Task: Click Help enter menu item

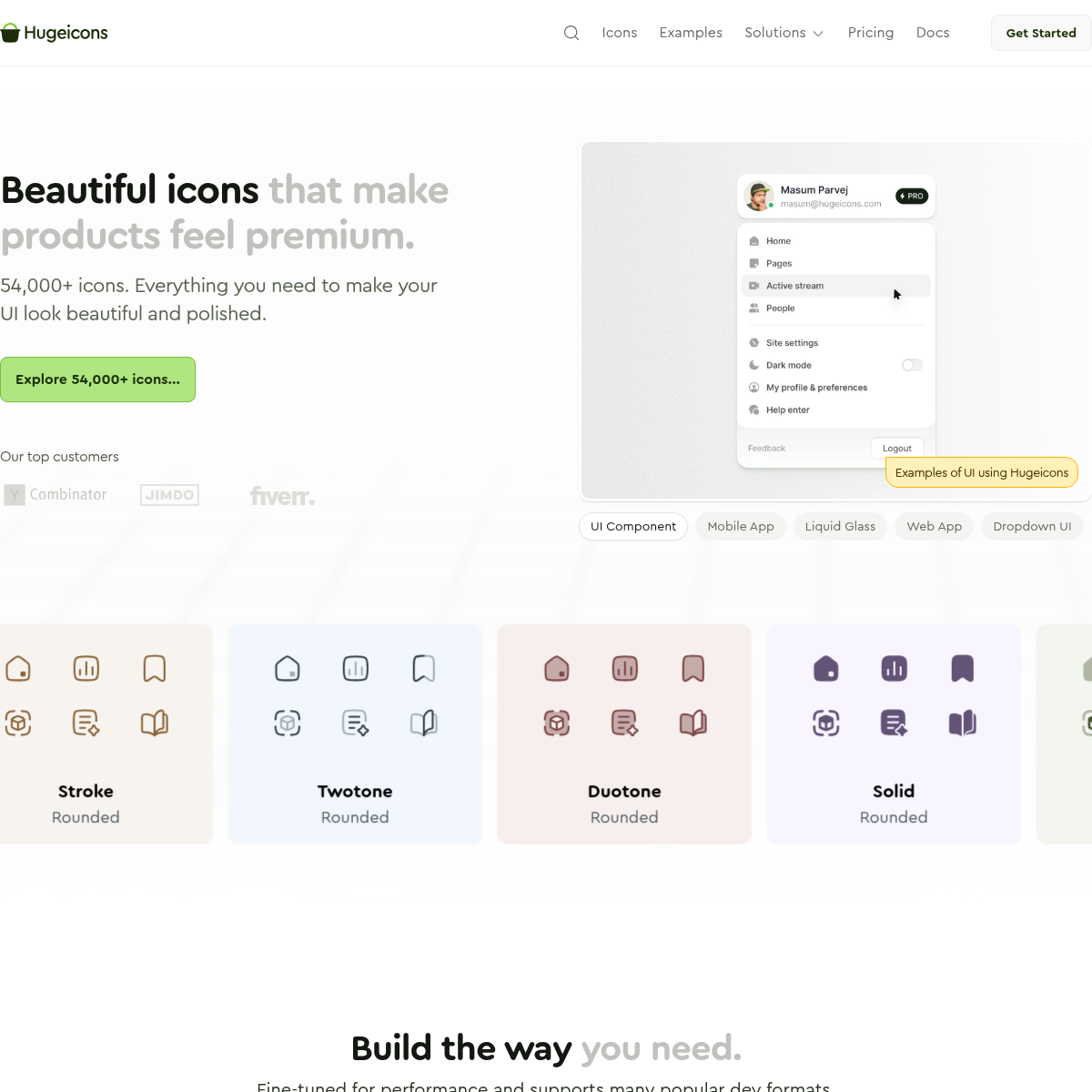Action: click(x=835, y=409)
